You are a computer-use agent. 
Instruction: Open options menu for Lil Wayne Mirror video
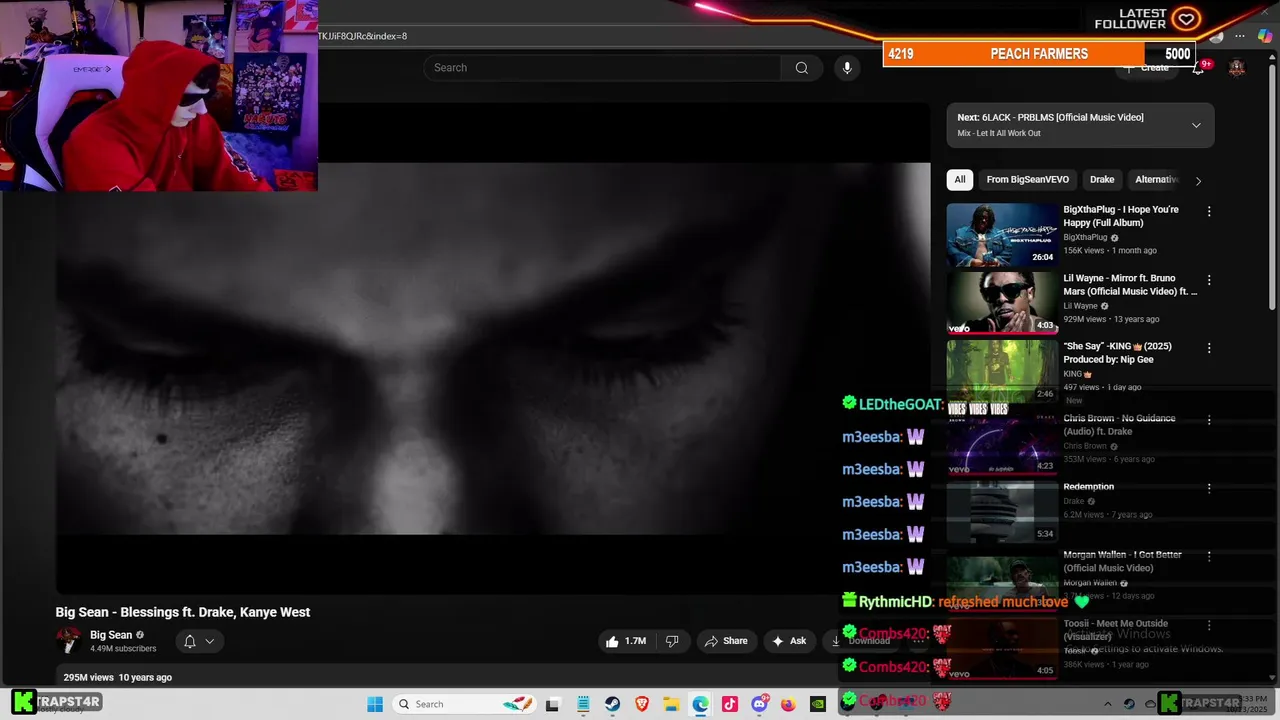(1209, 280)
